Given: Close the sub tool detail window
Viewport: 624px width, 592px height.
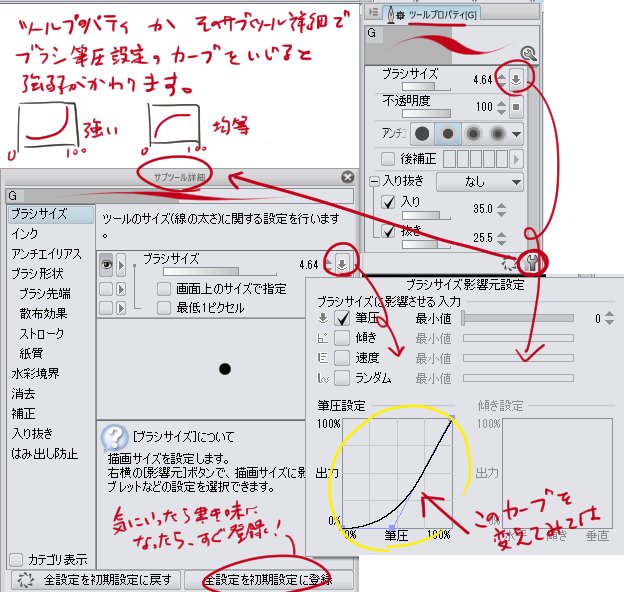Looking at the screenshot, I should (x=348, y=177).
